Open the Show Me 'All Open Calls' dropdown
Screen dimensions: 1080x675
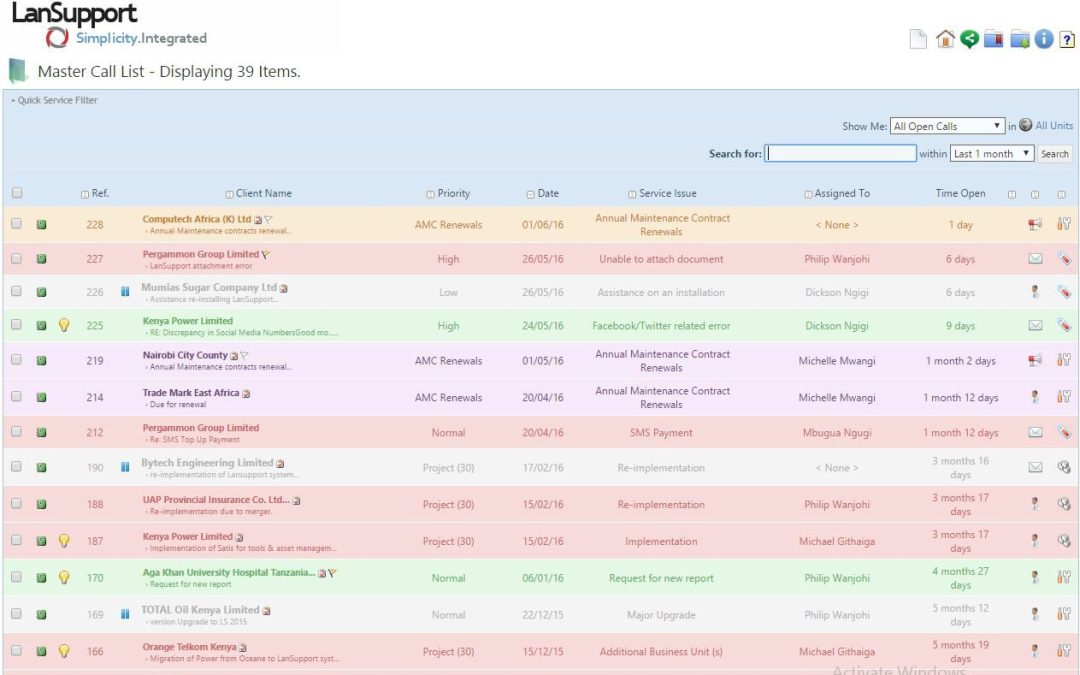pyautogui.click(x=947, y=126)
